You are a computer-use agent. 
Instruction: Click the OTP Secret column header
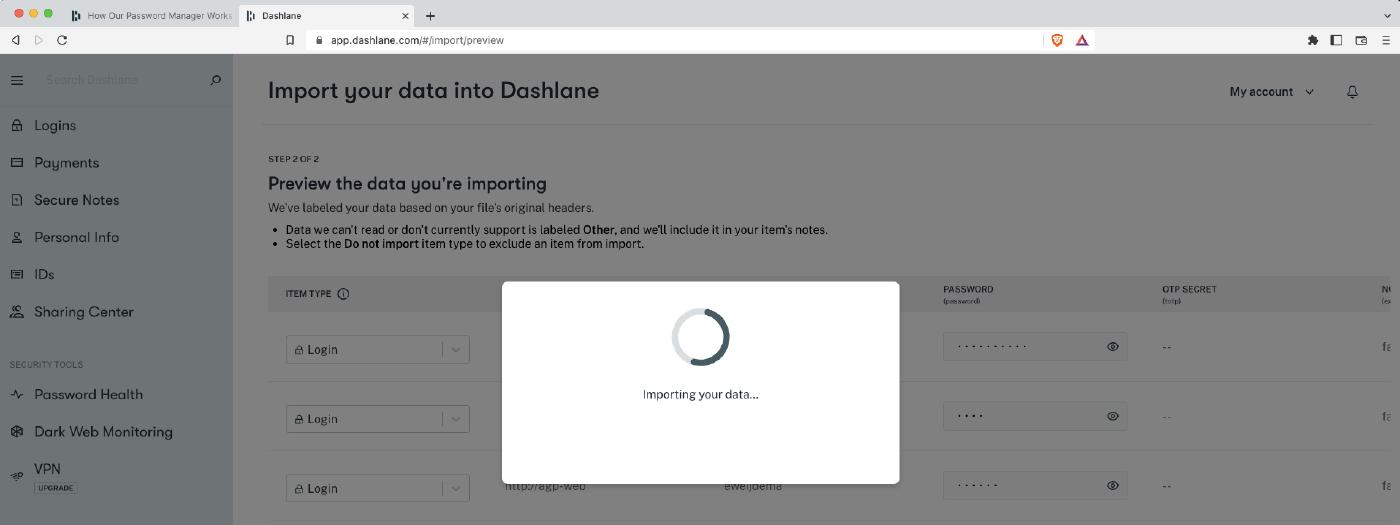click(1189, 290)
